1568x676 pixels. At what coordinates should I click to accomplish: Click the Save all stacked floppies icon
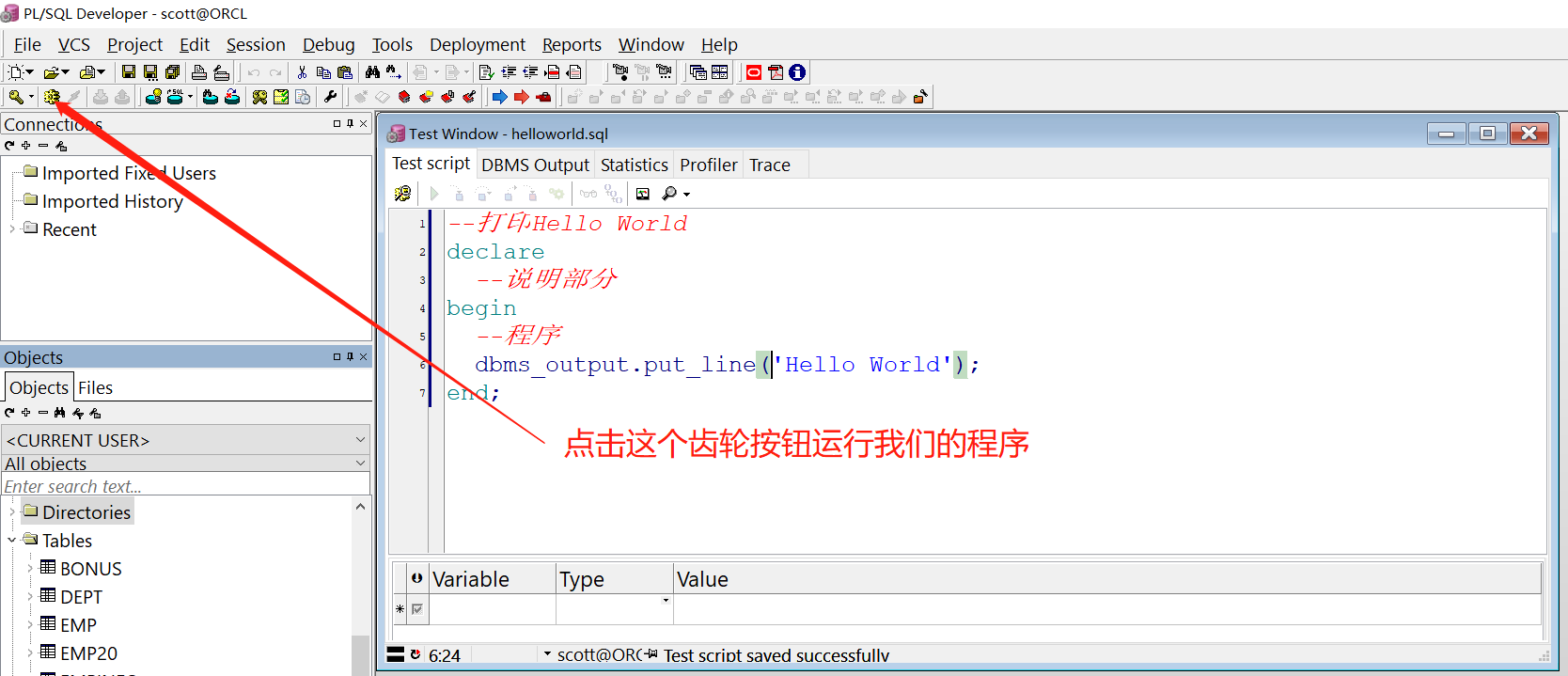pyautogui.click(x=173, y=72)
